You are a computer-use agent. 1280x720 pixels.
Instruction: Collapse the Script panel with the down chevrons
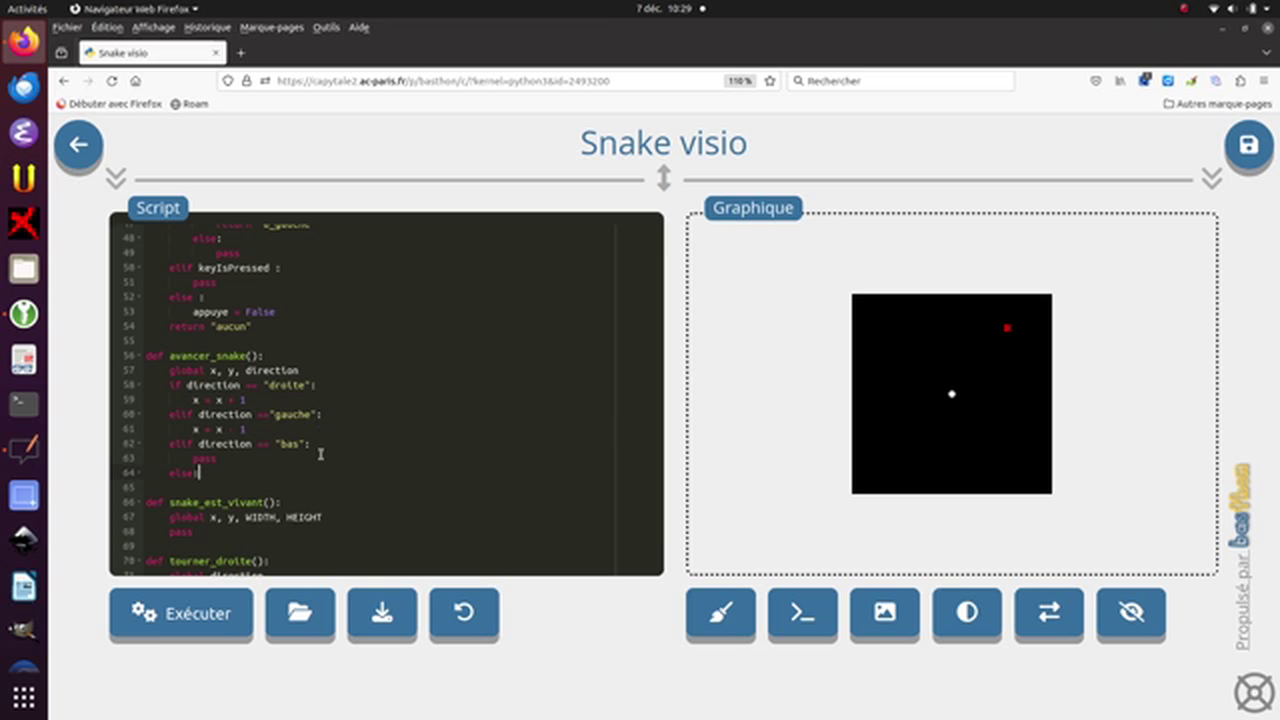tap(115, 177)
